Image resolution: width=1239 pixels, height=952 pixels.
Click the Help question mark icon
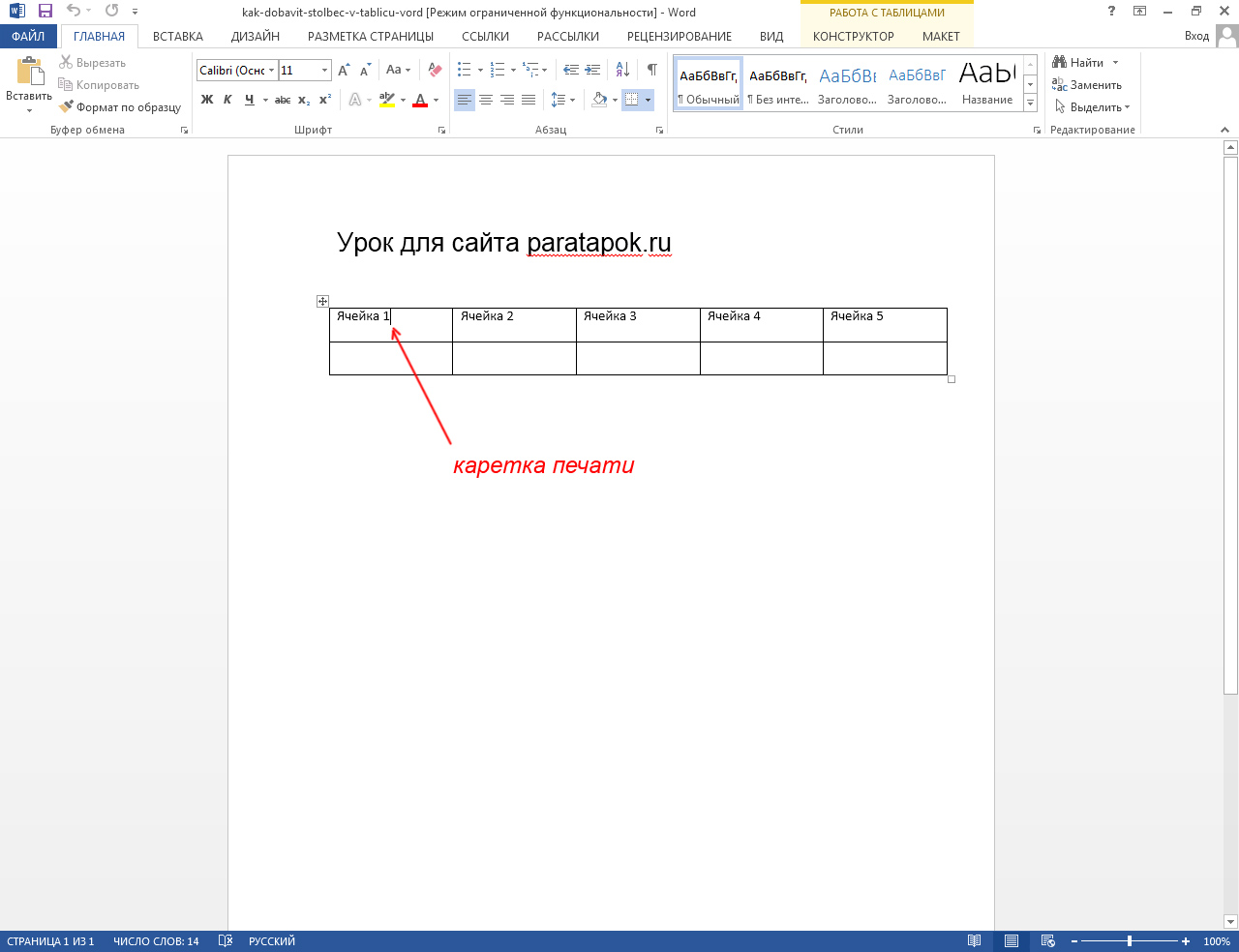tap(1110, 11)
